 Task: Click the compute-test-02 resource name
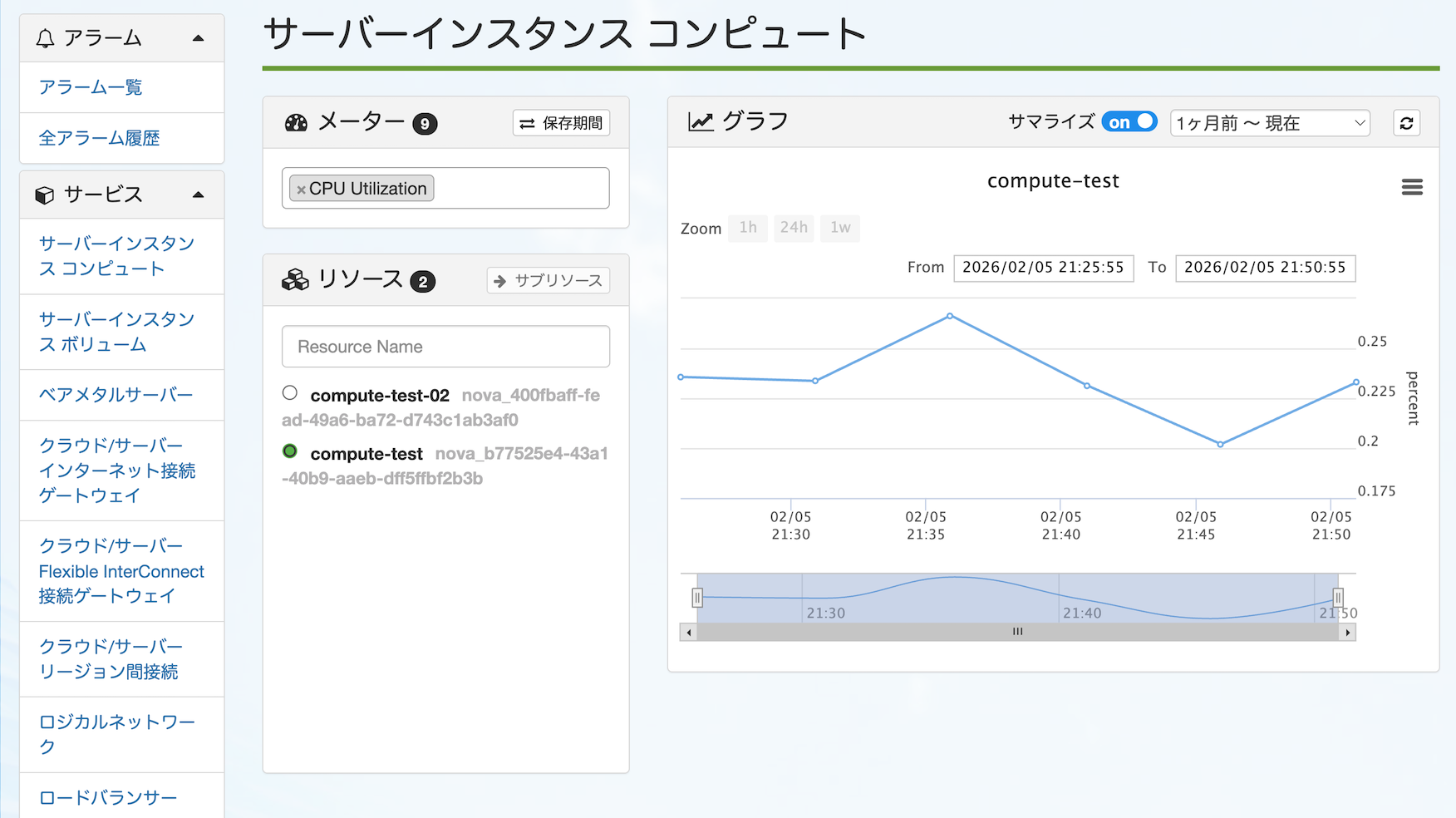[x=380, y=396]
